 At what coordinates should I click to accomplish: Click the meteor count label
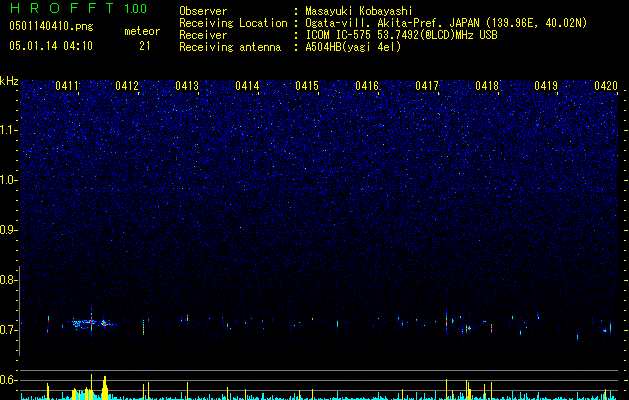coord(142,31)
